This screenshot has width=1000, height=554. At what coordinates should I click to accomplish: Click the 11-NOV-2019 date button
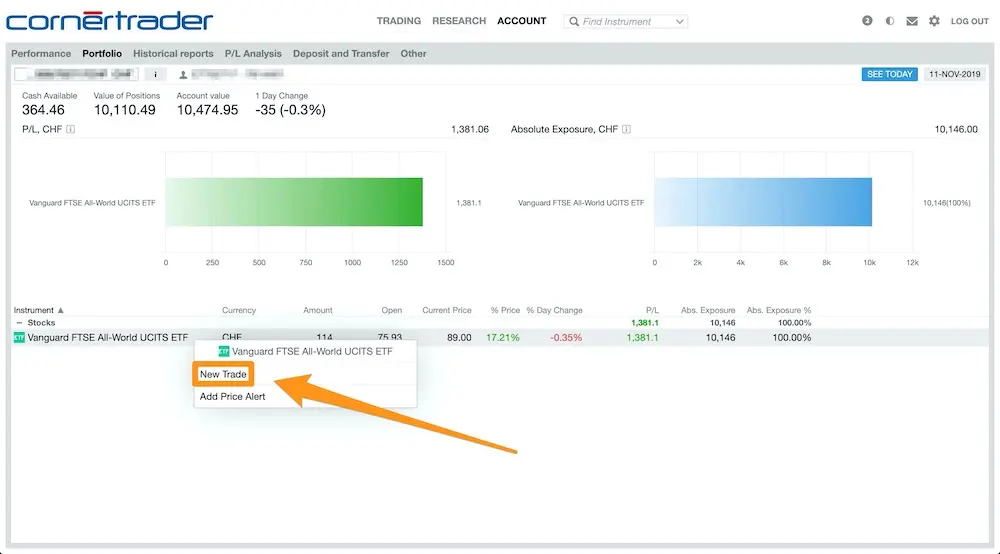tap(955, 75)
